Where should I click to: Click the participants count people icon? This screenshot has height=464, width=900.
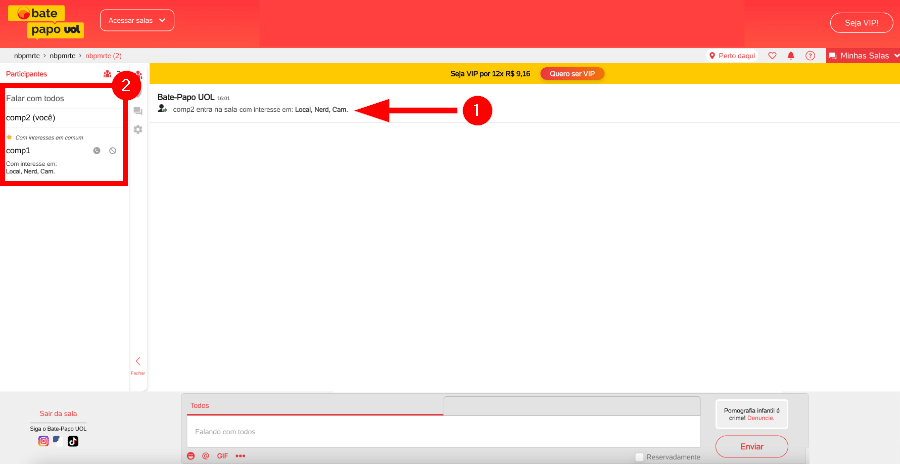tap(107, 74)
